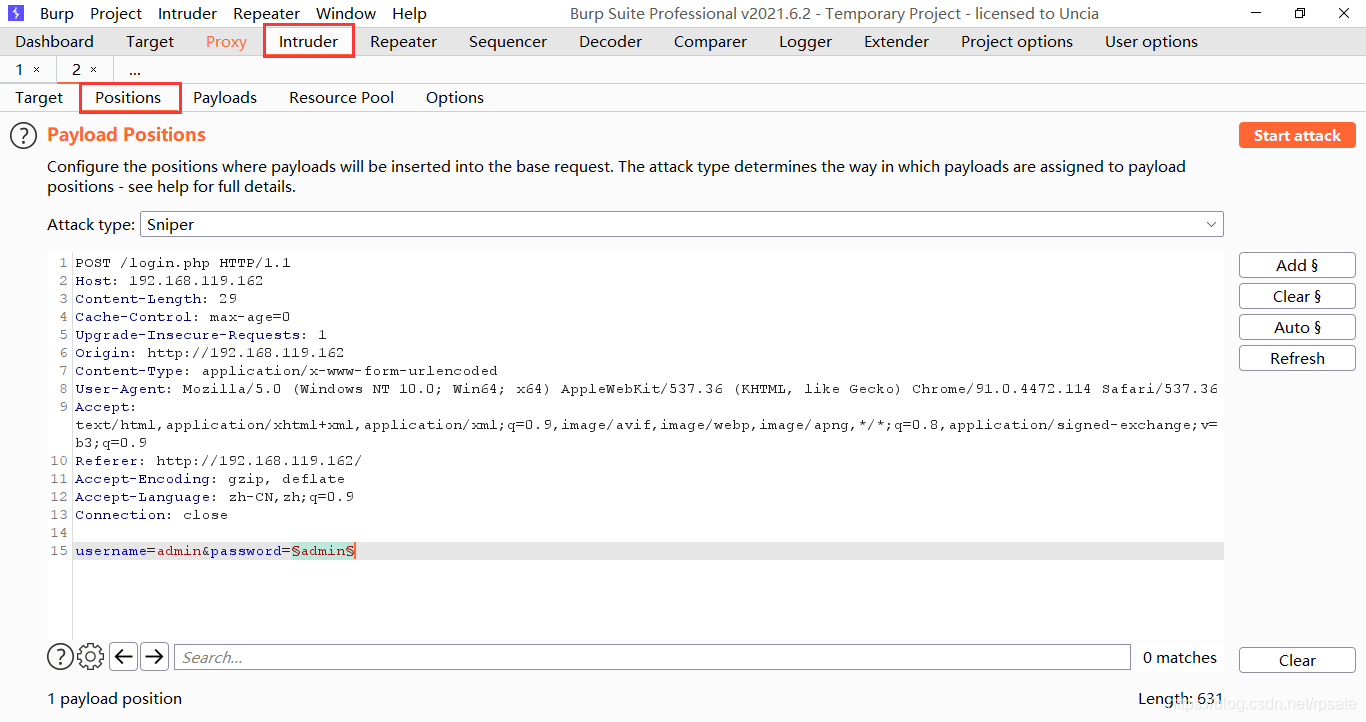Minimize the Burp Suite window

1254,13
